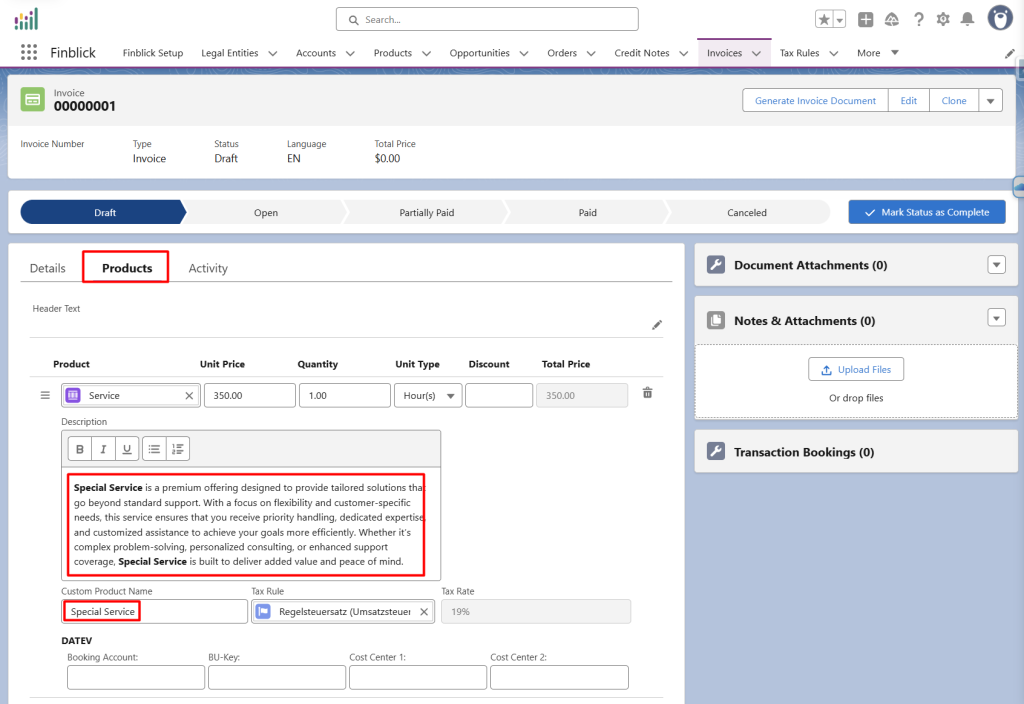Open the Setup gear icon
Image resolution: width=1024 pixels, height=704 pixels.
[x=942, y=19]
